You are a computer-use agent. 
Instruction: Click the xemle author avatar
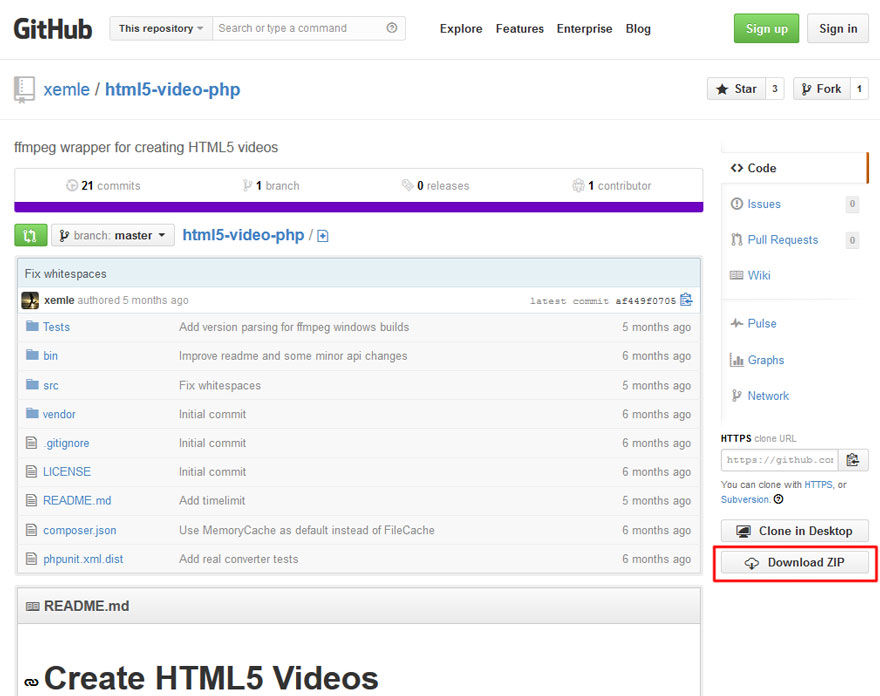(x=30, y=300)
